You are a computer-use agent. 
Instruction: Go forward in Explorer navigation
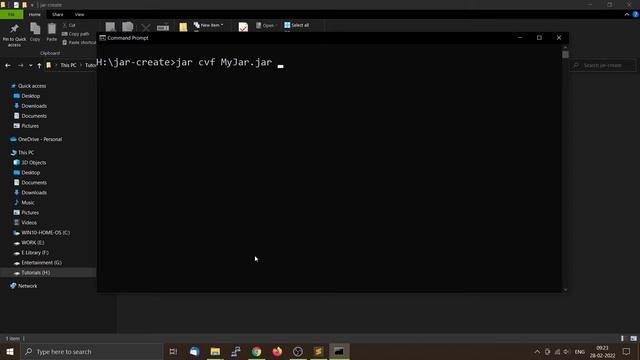(x=20, y=65)
